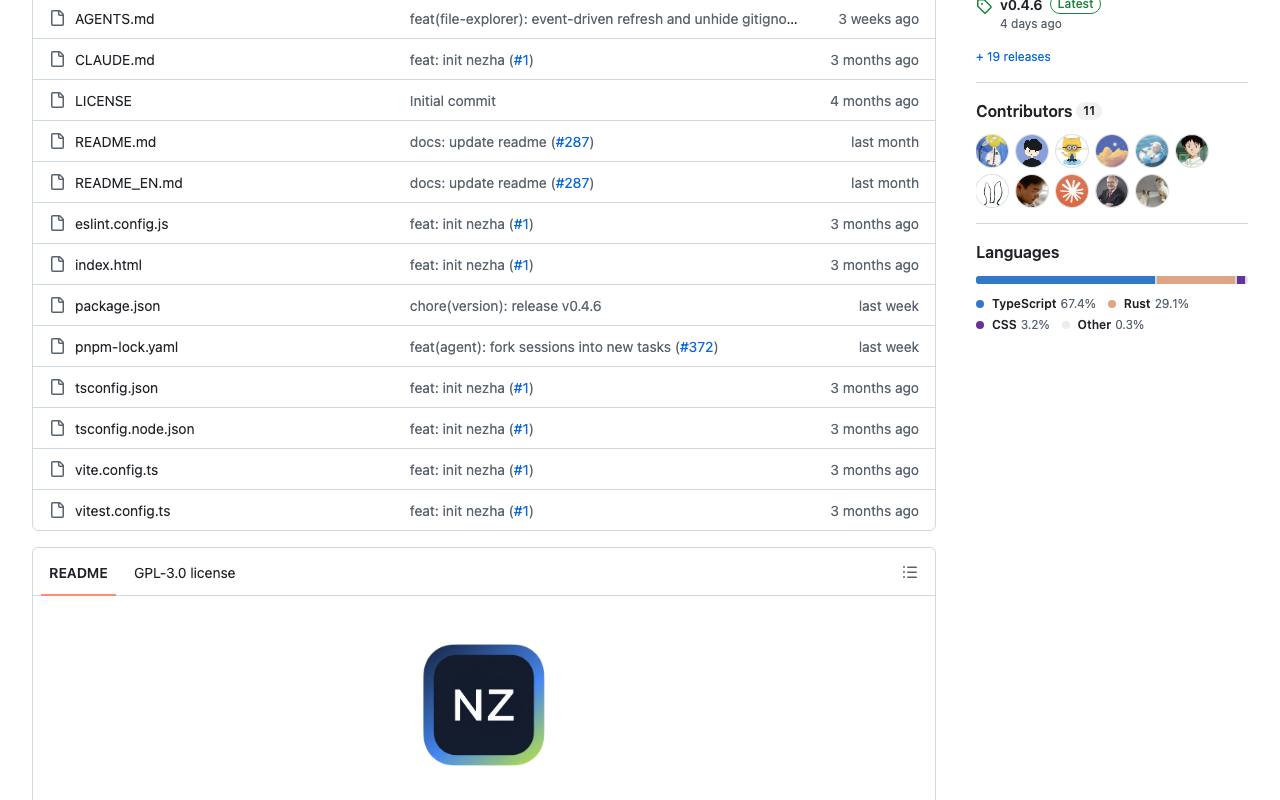Viewport: 1280px width, 800px height.
Task: Click the file icon beside tsconfig.json
Action: coord(57,388)
